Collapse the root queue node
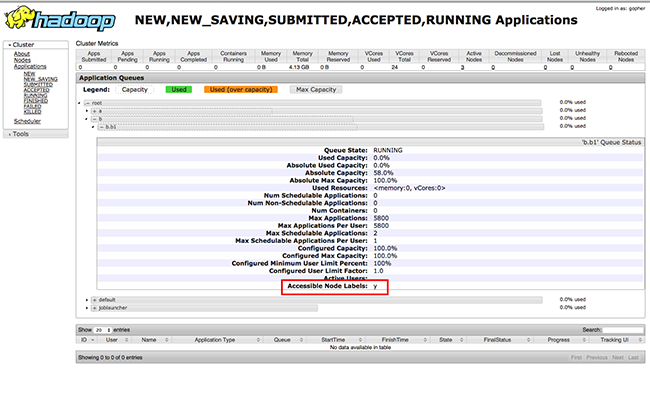This screenshot has width=650, height=415. pos(89,102)
